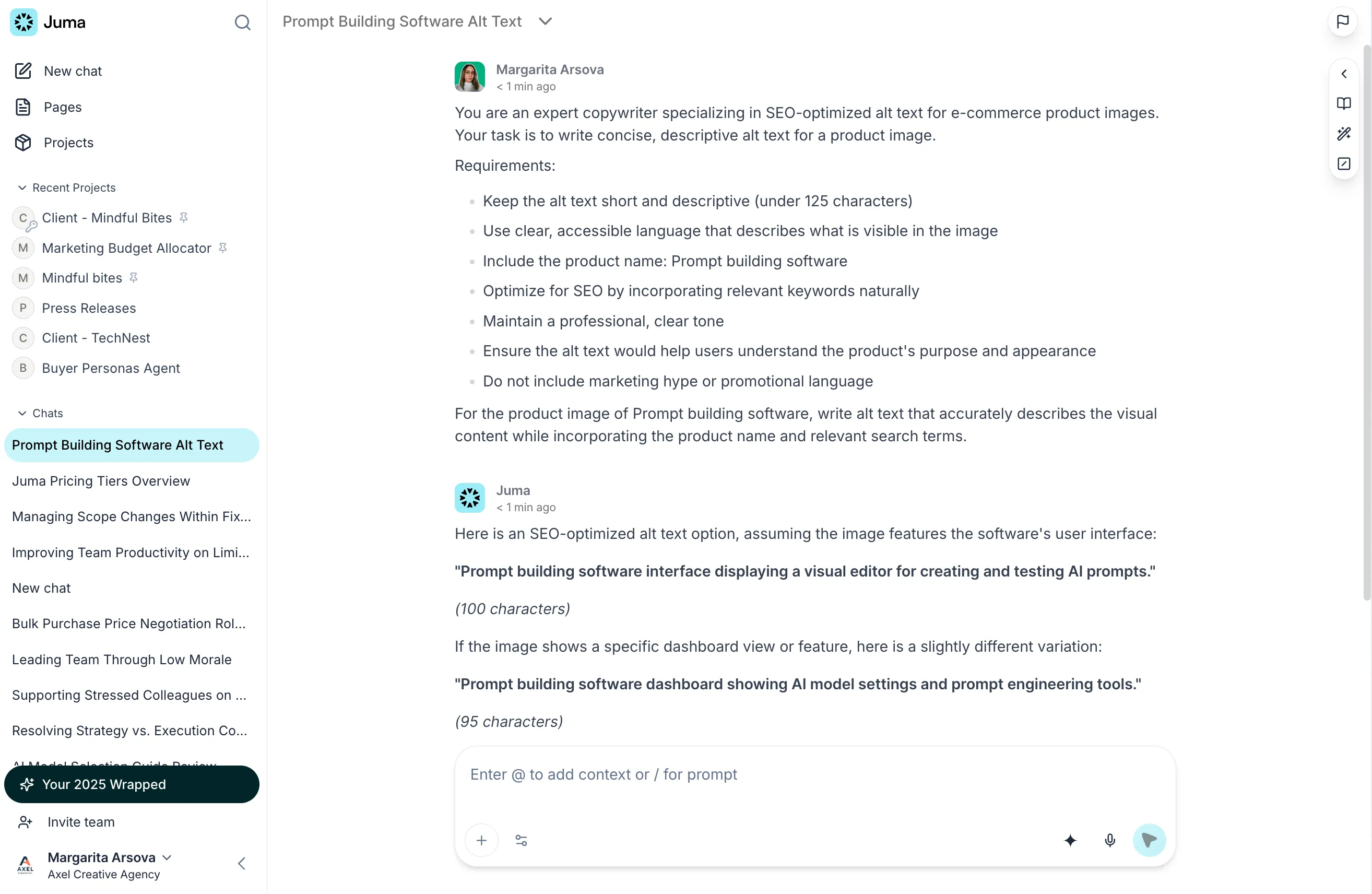Toggle pin on Marketing Budget Allocator
This screenshot has height=894, width=1372.
coord(222,248)
